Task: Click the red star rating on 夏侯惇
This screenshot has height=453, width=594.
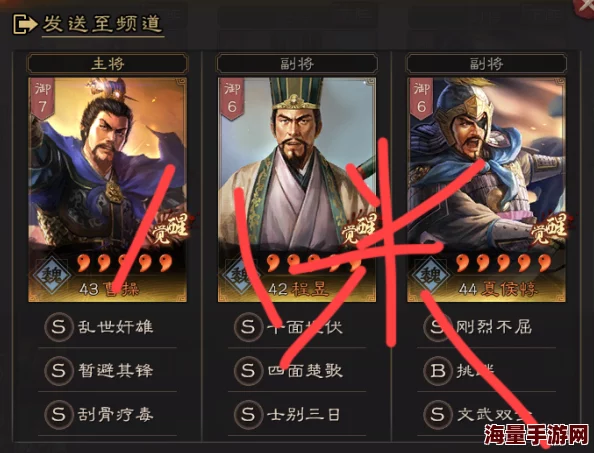Action: (503, 263)
